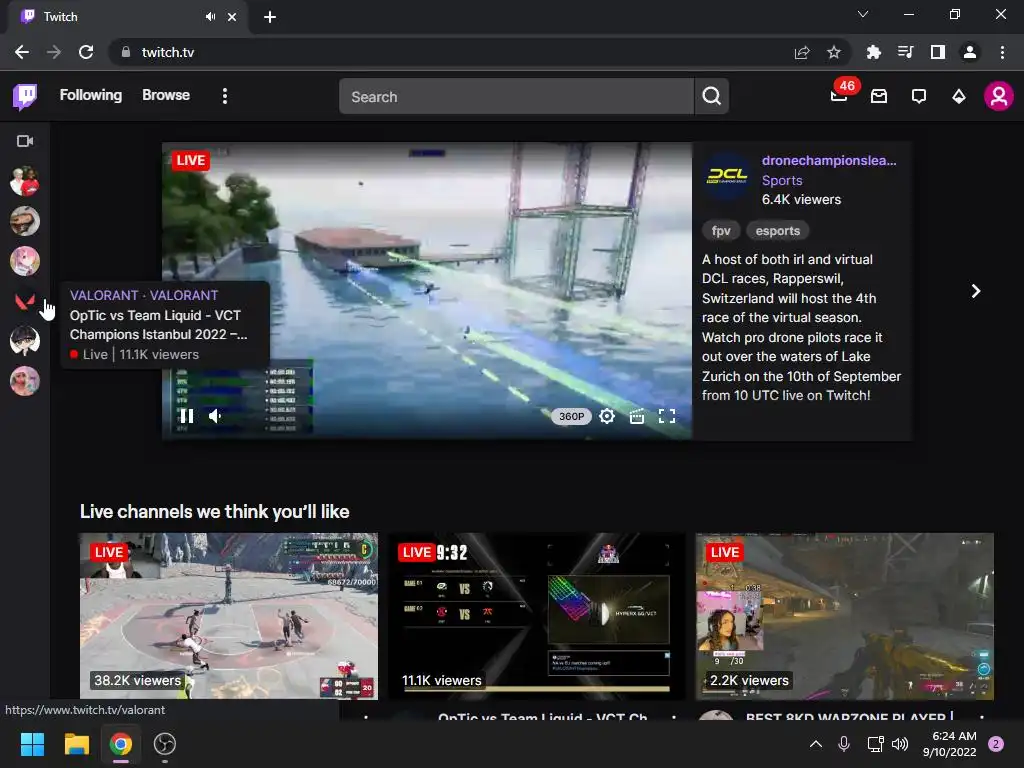
Task: Change the 360P quality setting
Action: tap(571, 417)
